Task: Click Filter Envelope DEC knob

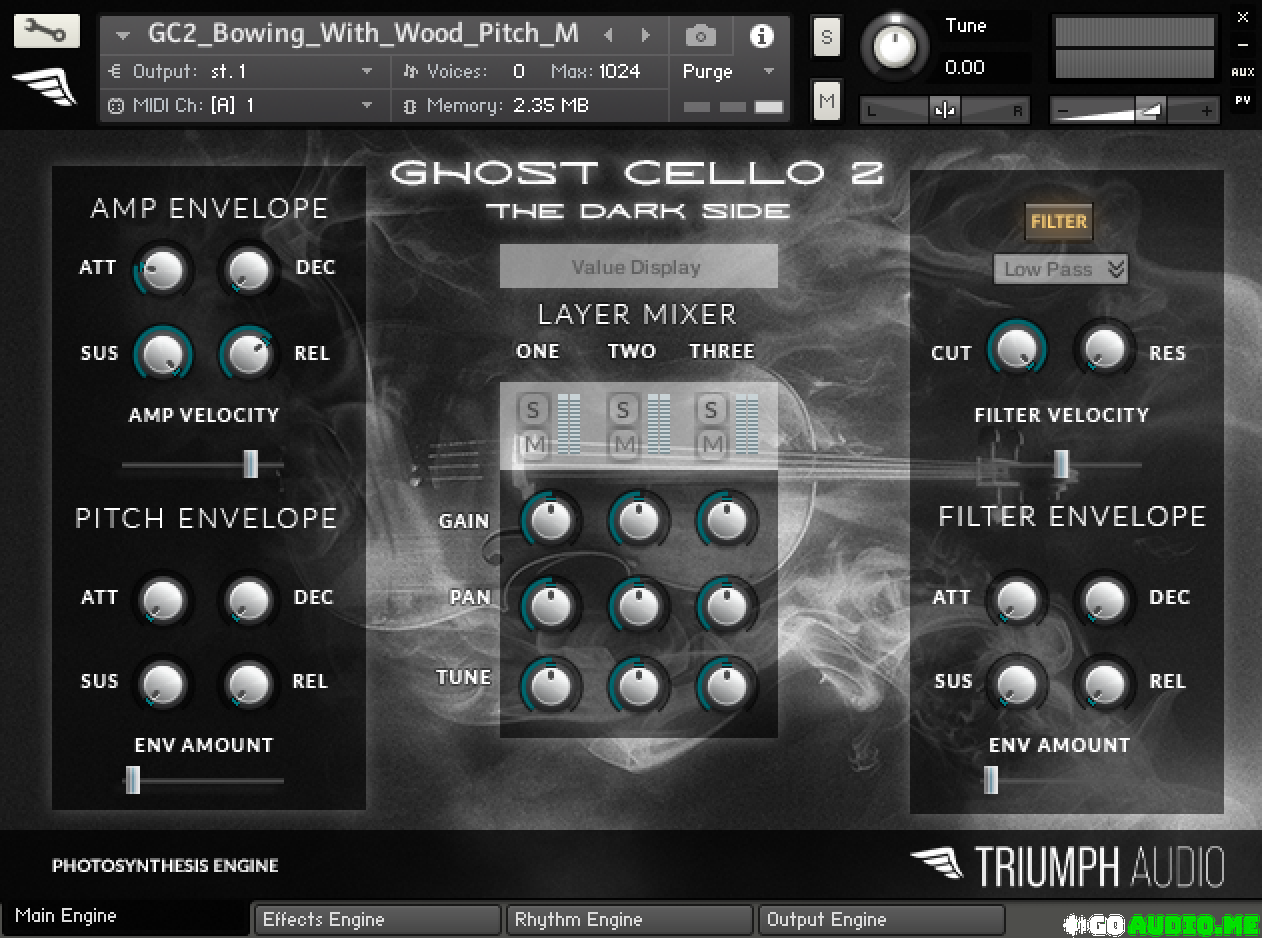Action: tap(1105, 599)
